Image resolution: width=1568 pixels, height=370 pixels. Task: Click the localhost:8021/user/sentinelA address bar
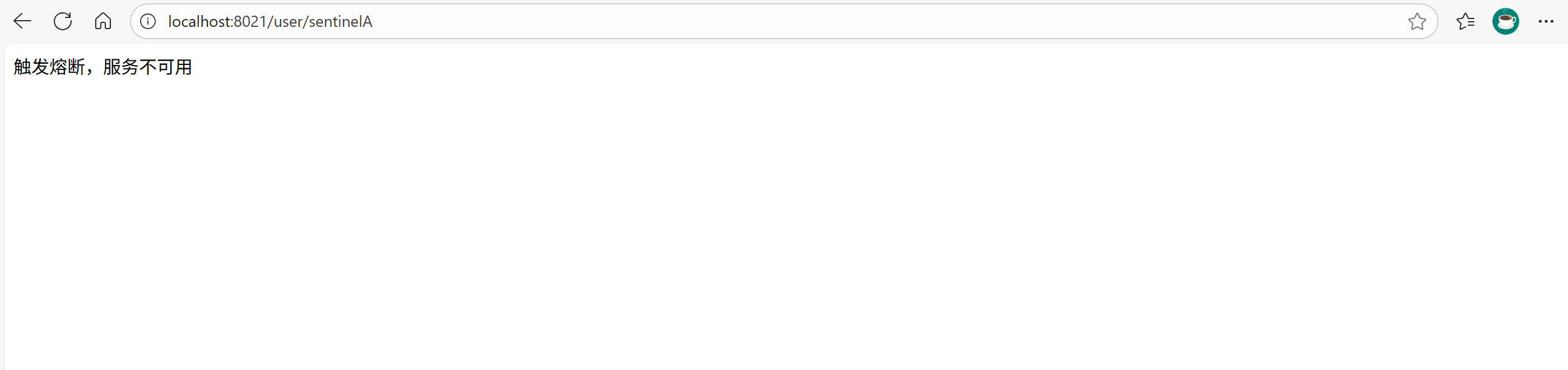(784, 21)
